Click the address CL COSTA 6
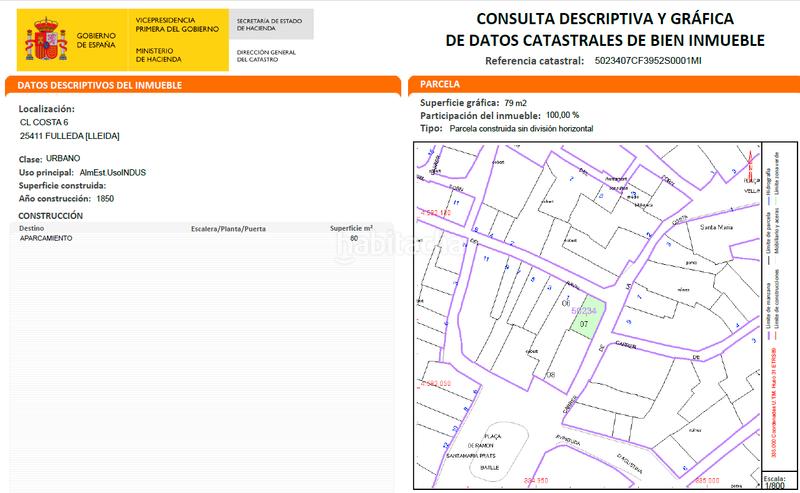800x493 pixels. pos(44,122)
